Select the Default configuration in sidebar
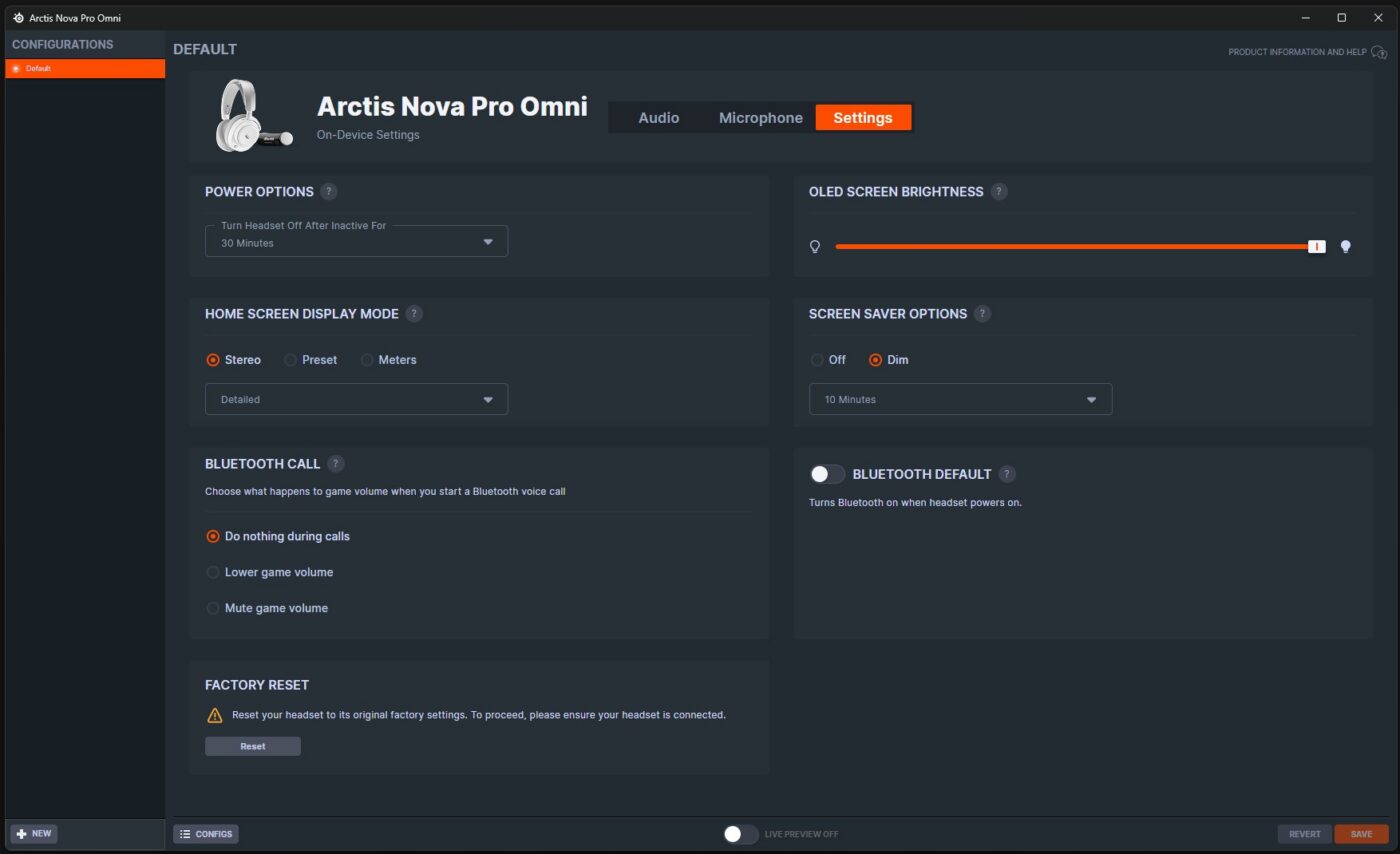Screen dimensions: 1400x854 click(85, 69)
